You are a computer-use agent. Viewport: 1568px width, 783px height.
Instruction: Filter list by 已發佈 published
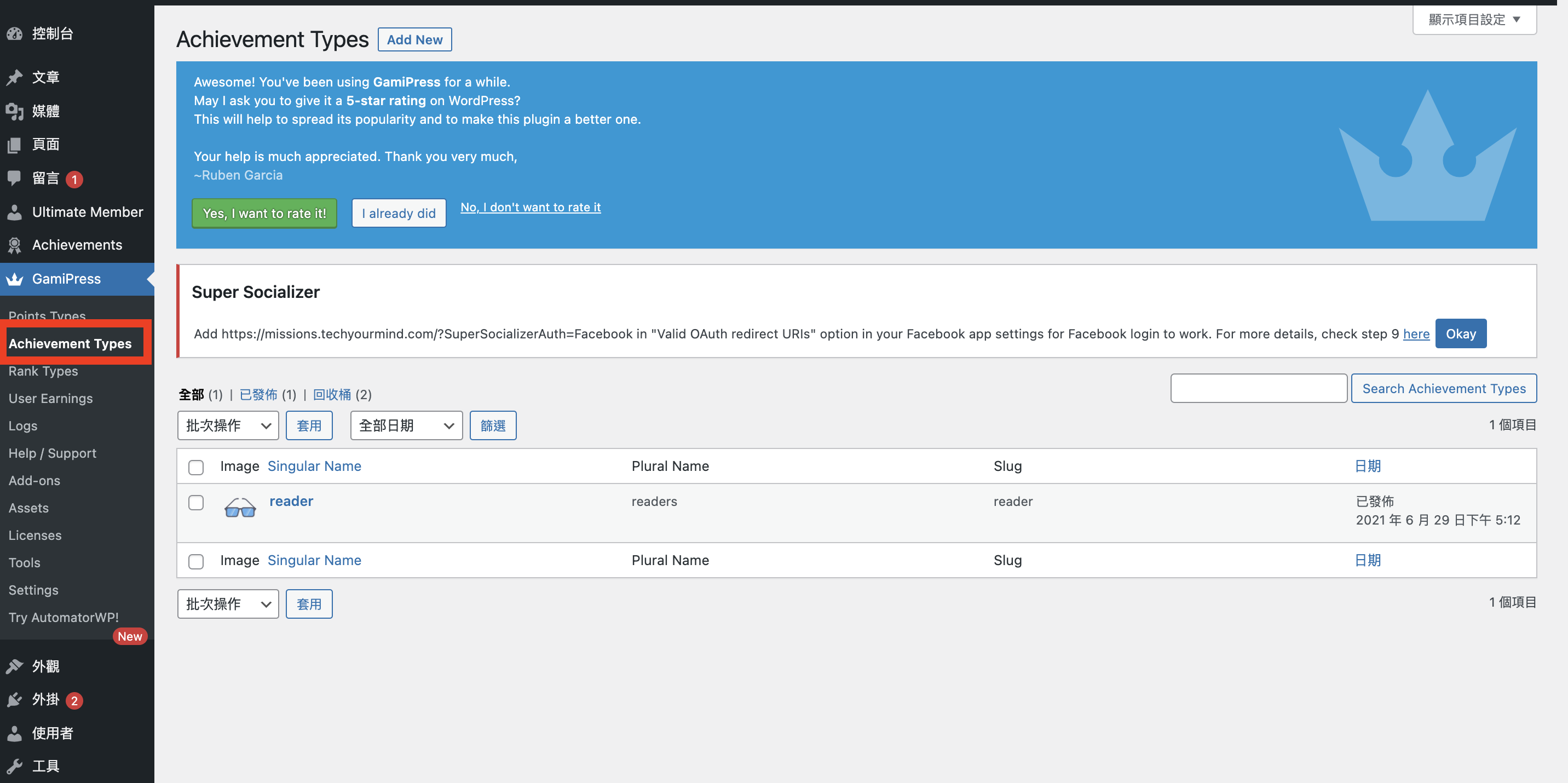tap(258, 395)
